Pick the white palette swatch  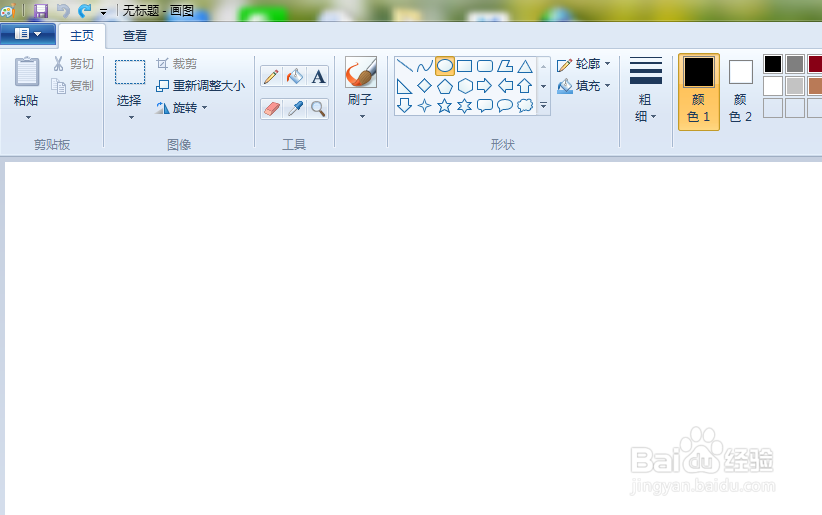coord(773,86)
